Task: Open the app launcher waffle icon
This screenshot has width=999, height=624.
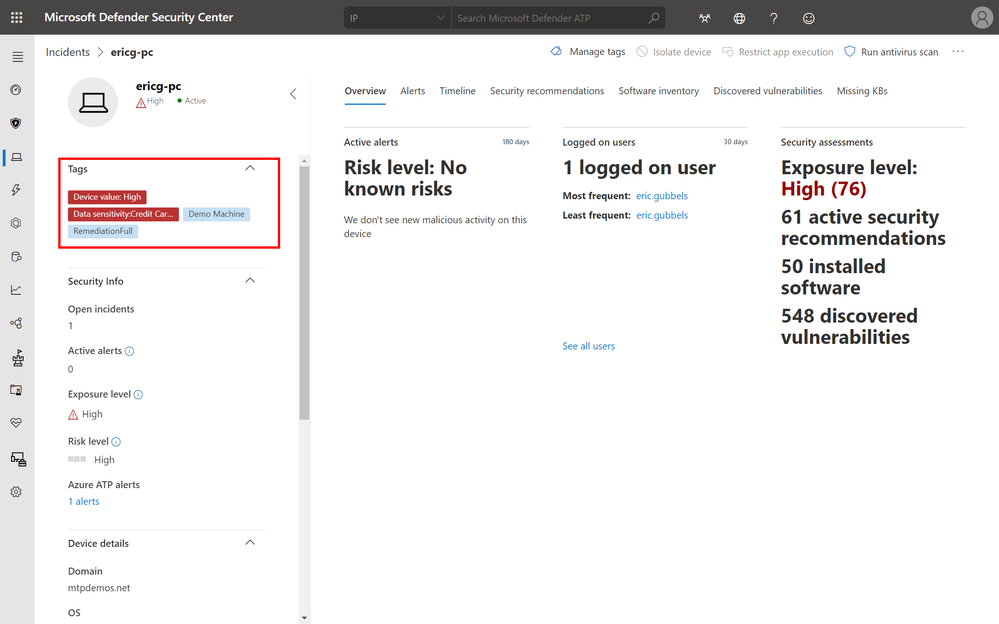Action: tap(17, 18)
